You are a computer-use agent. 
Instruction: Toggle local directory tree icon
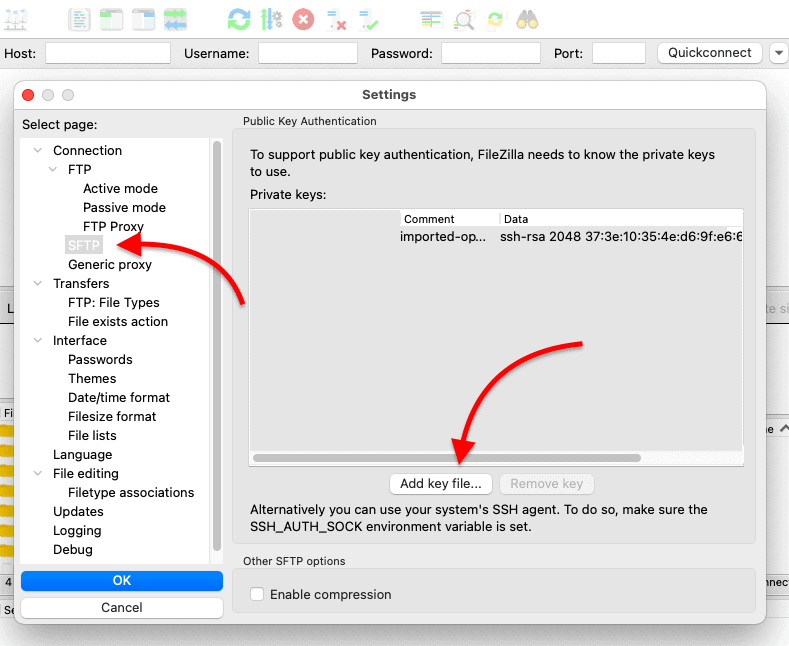click(112, 20)
